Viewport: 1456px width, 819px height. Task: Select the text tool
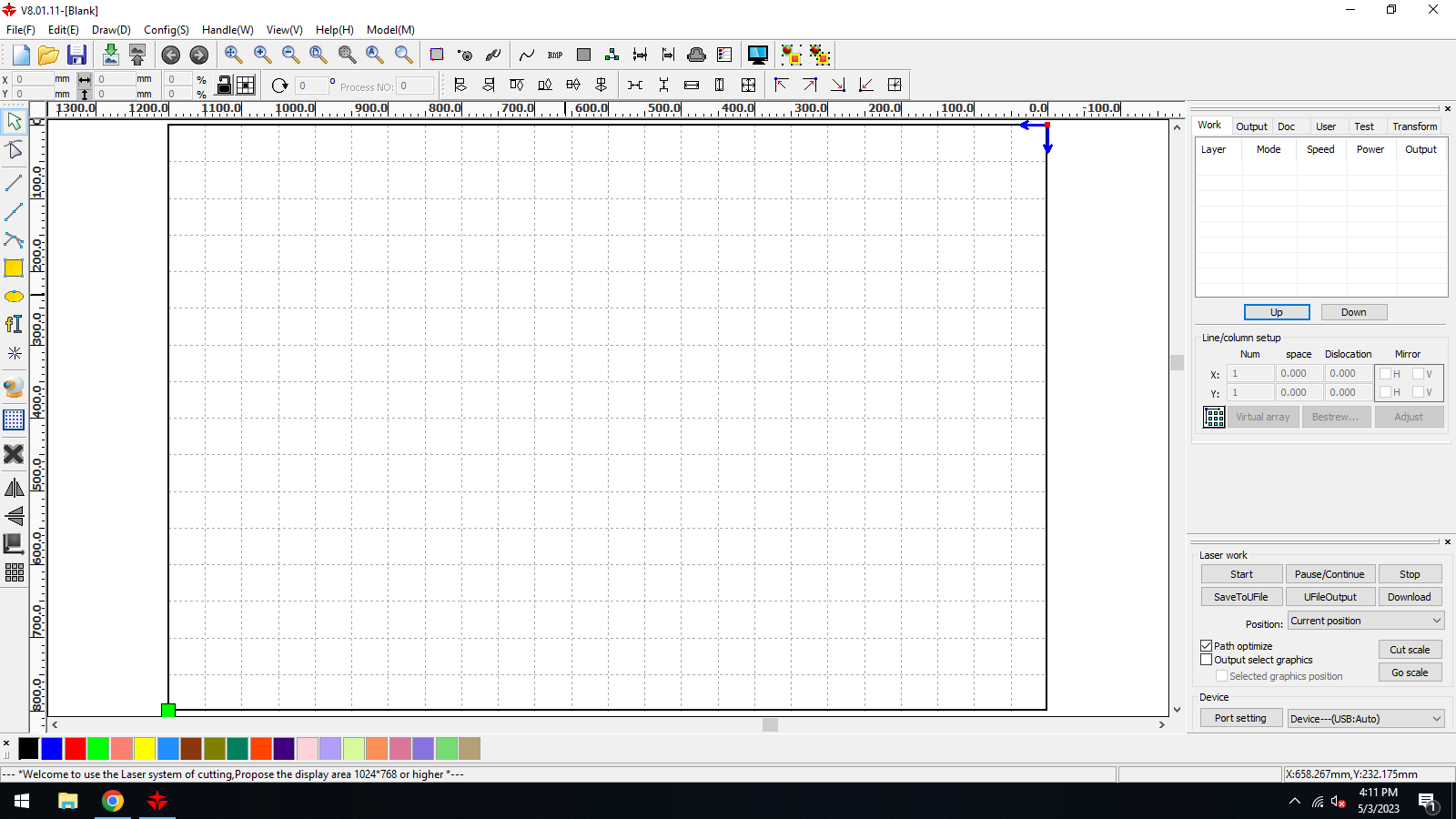point(14,324)
